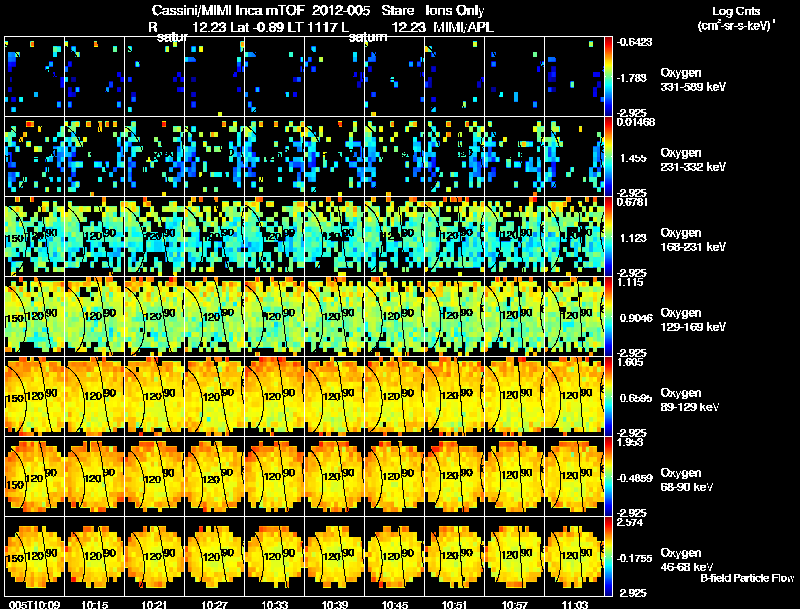Click the color bar beside Oxygen 331-589 keV
The image size is (800, 609).
608,77
